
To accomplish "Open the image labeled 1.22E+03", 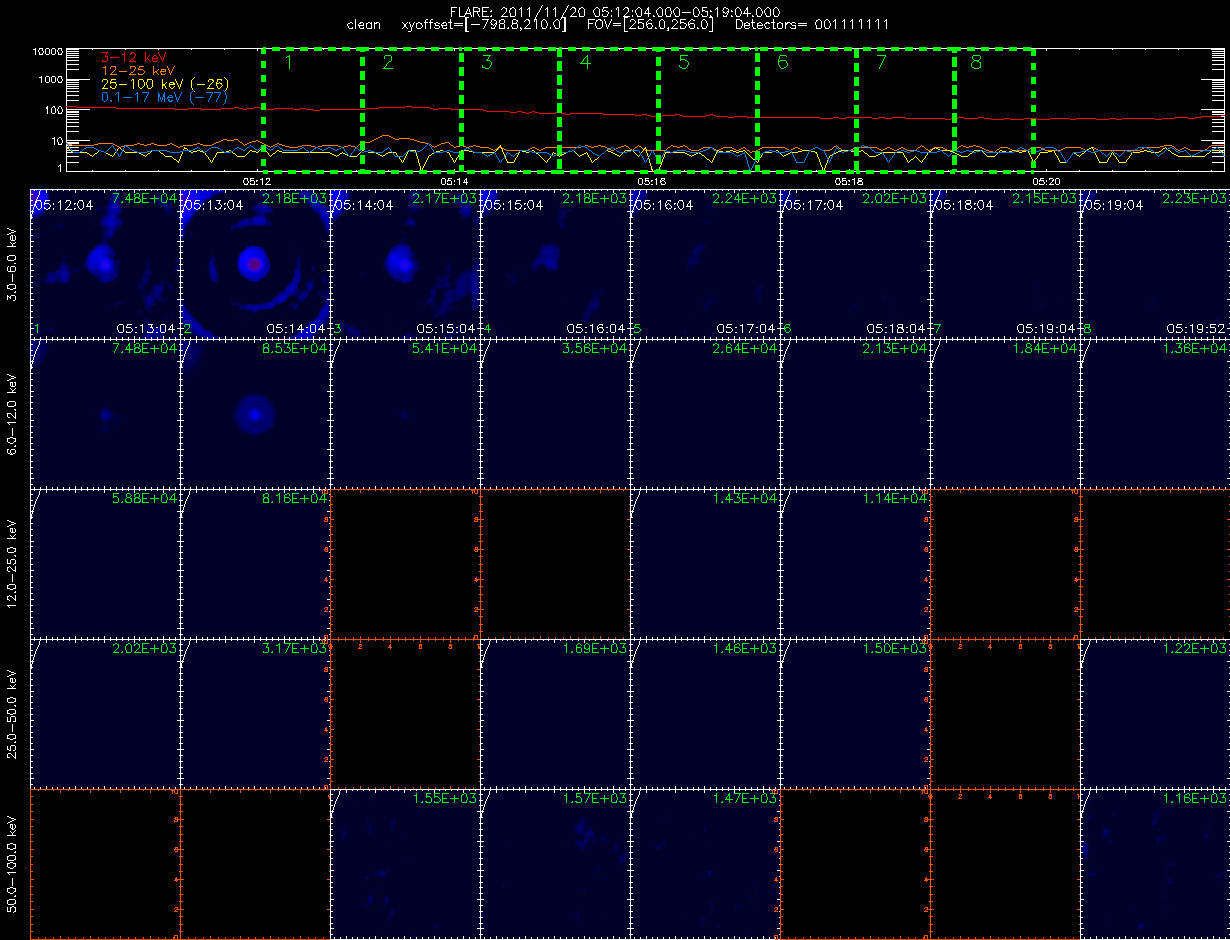I will tap(1155, 712).
